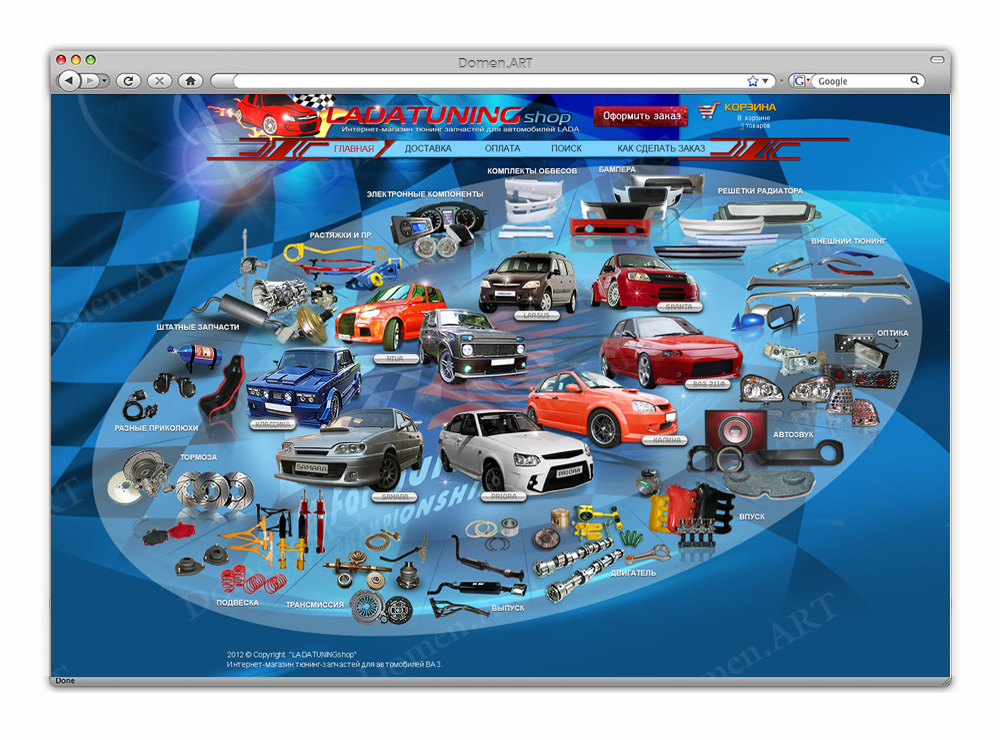
Task: Select the red GRANTA car model
Action: click(645, 281)
